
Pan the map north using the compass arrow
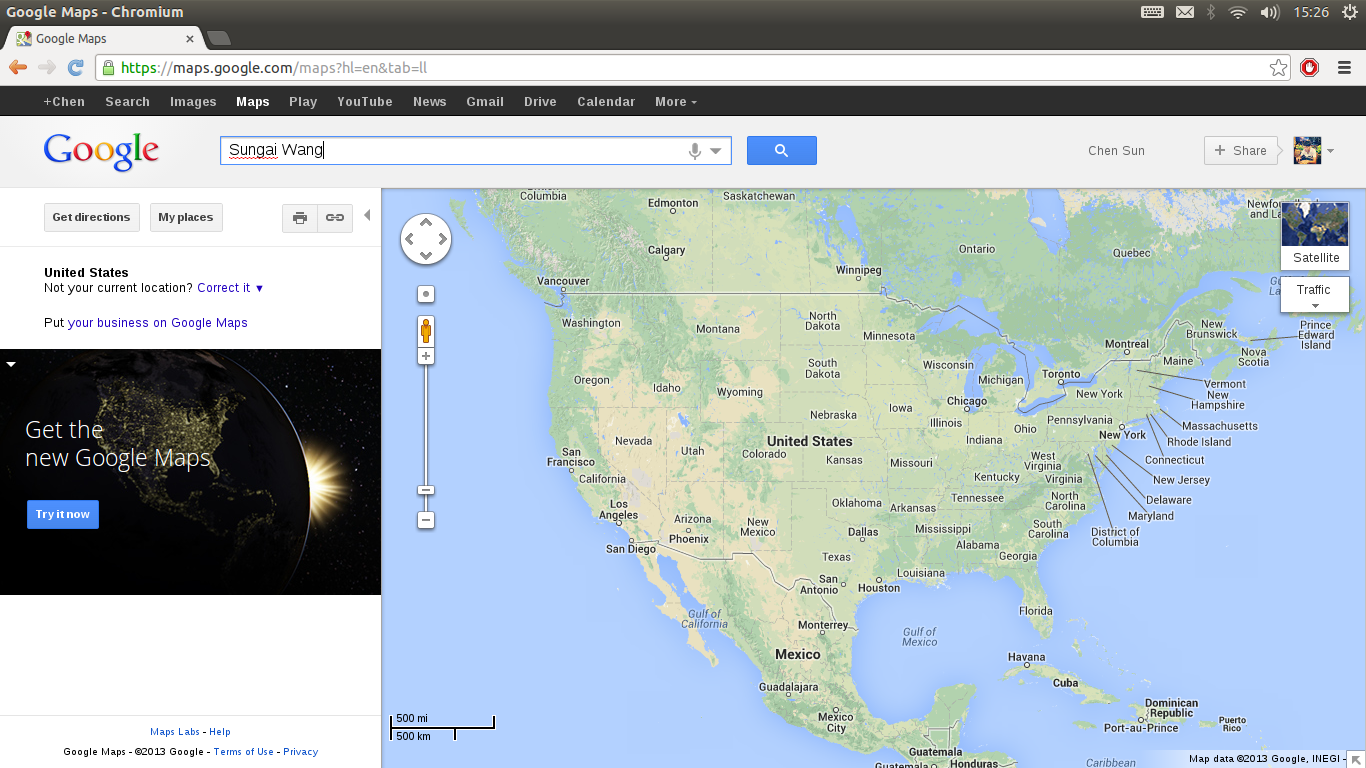(426, 222)
